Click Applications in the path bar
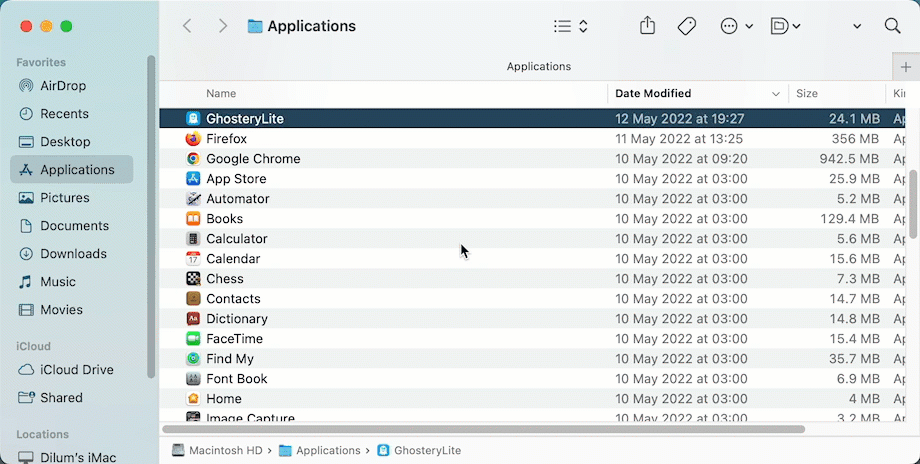Viewport: 920px width, 464px height. click(x=320, y=451)
